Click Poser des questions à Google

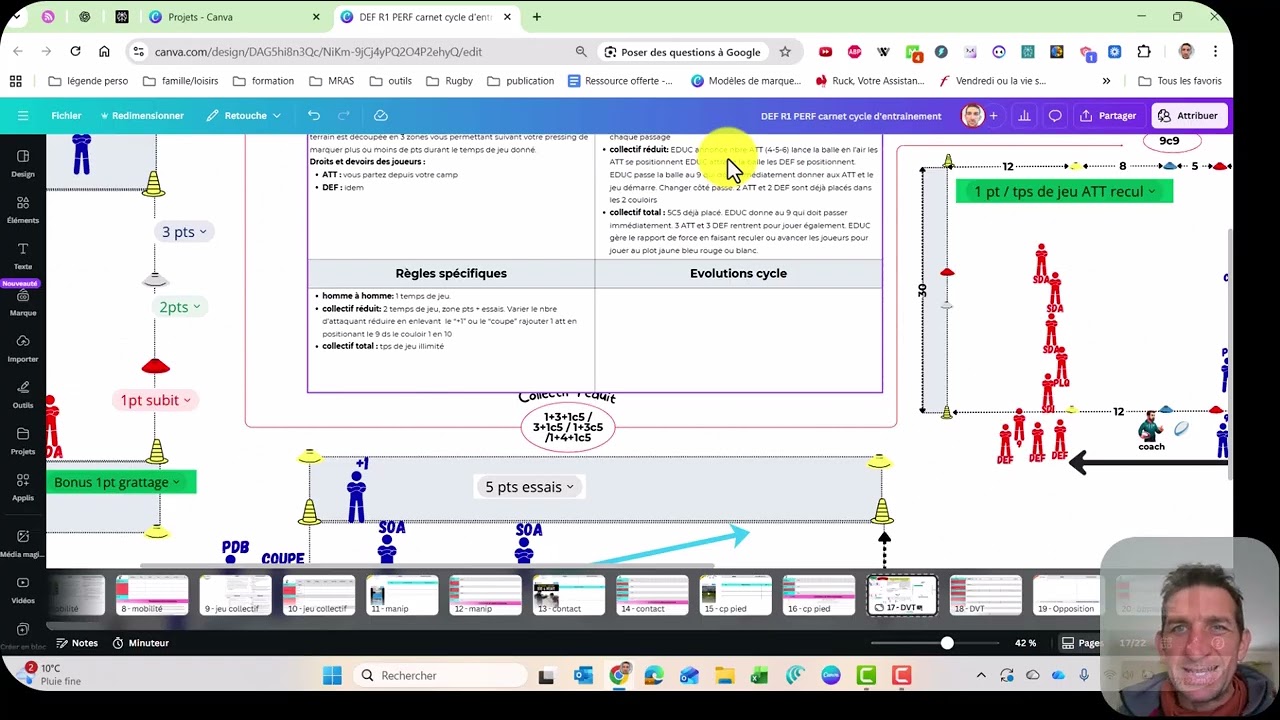pos(682,52)
